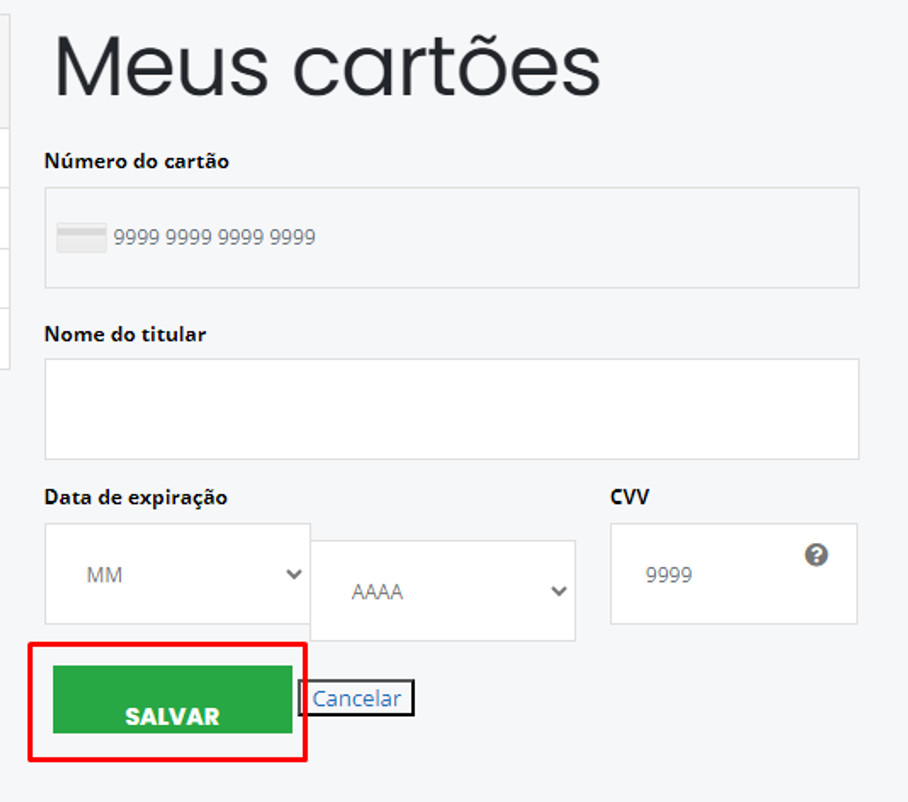The width and height of the screenshot is (908, 802).
Task: Open the expiration month MM dropdown
Action: pyautogui.click(x=178, y=574)
